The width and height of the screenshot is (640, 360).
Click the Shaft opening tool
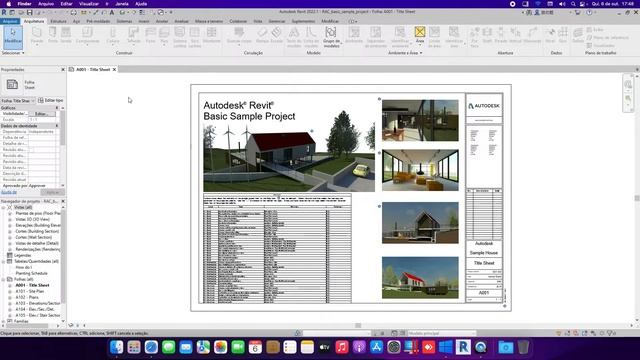click(487, 35)
